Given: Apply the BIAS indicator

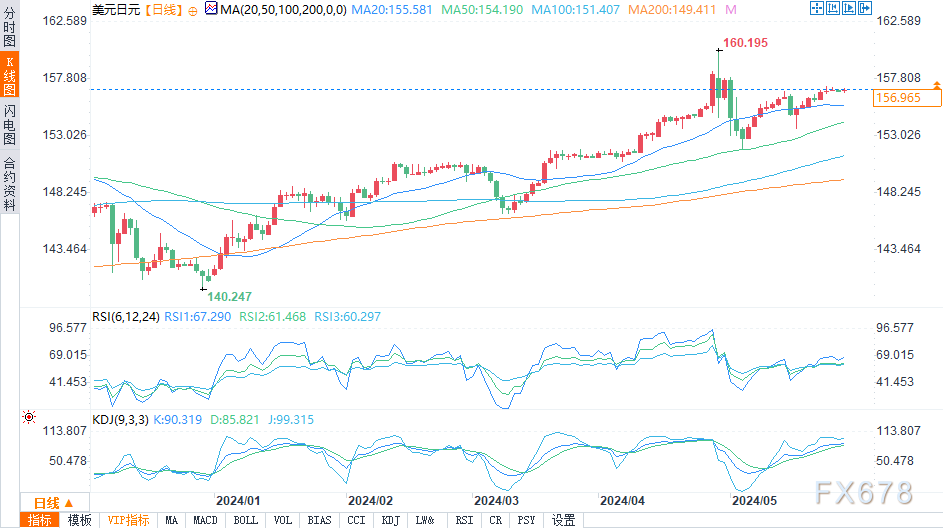Looking at the screenshot, I should point(319,520).
